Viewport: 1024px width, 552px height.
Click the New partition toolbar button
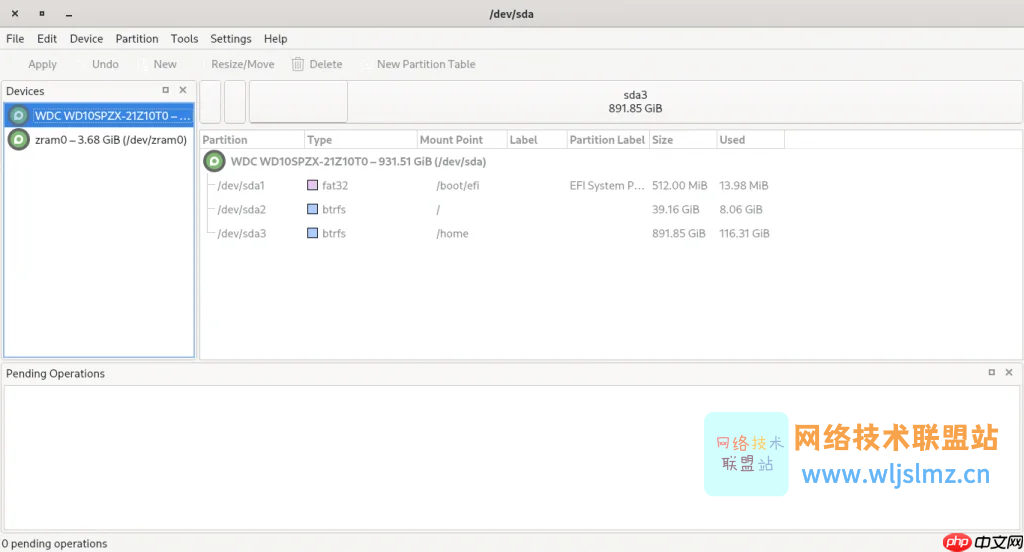coord(157,64)
